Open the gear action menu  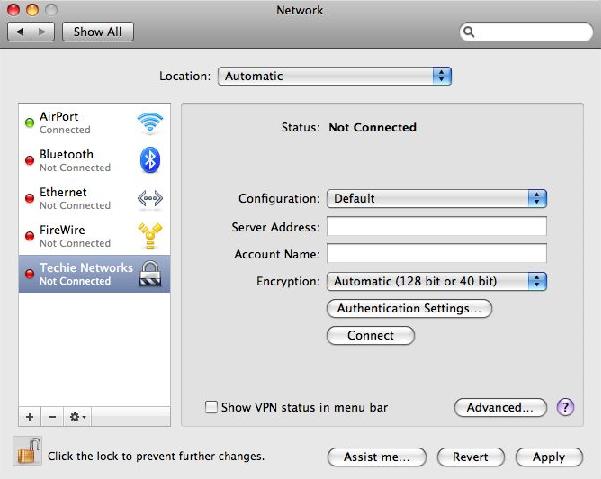point(78,417)
